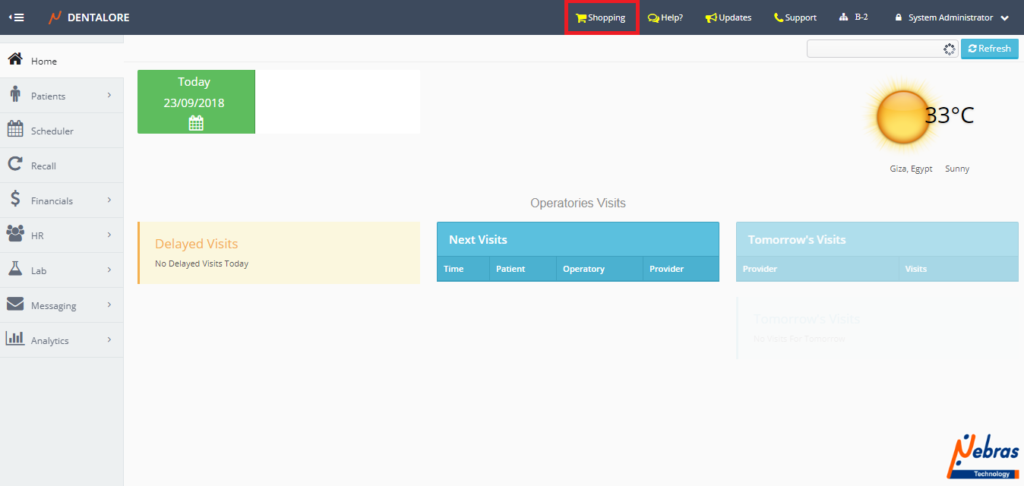Image resolution: width=1024 pixels, height=486 pixels.
Task: Click the Messaging envelope icon
Action: pos(15,305)
